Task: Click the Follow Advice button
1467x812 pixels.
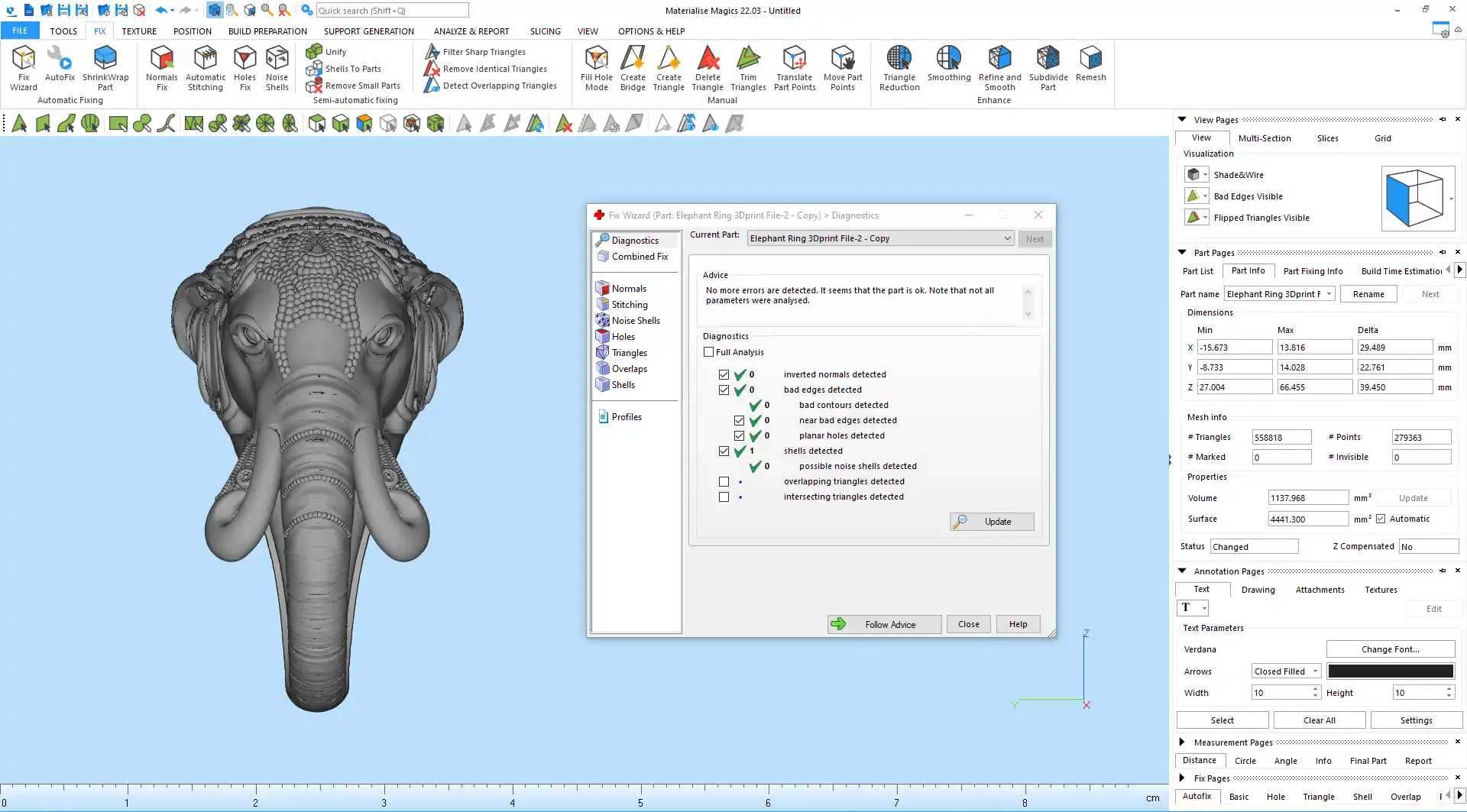Action: pos(884,624)
